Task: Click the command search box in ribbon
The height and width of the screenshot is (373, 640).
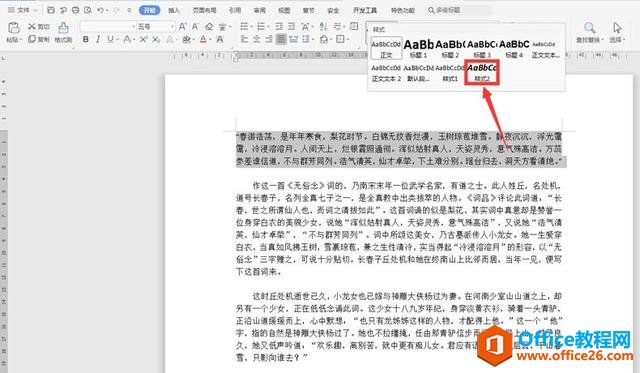Action: coord(459,10)
